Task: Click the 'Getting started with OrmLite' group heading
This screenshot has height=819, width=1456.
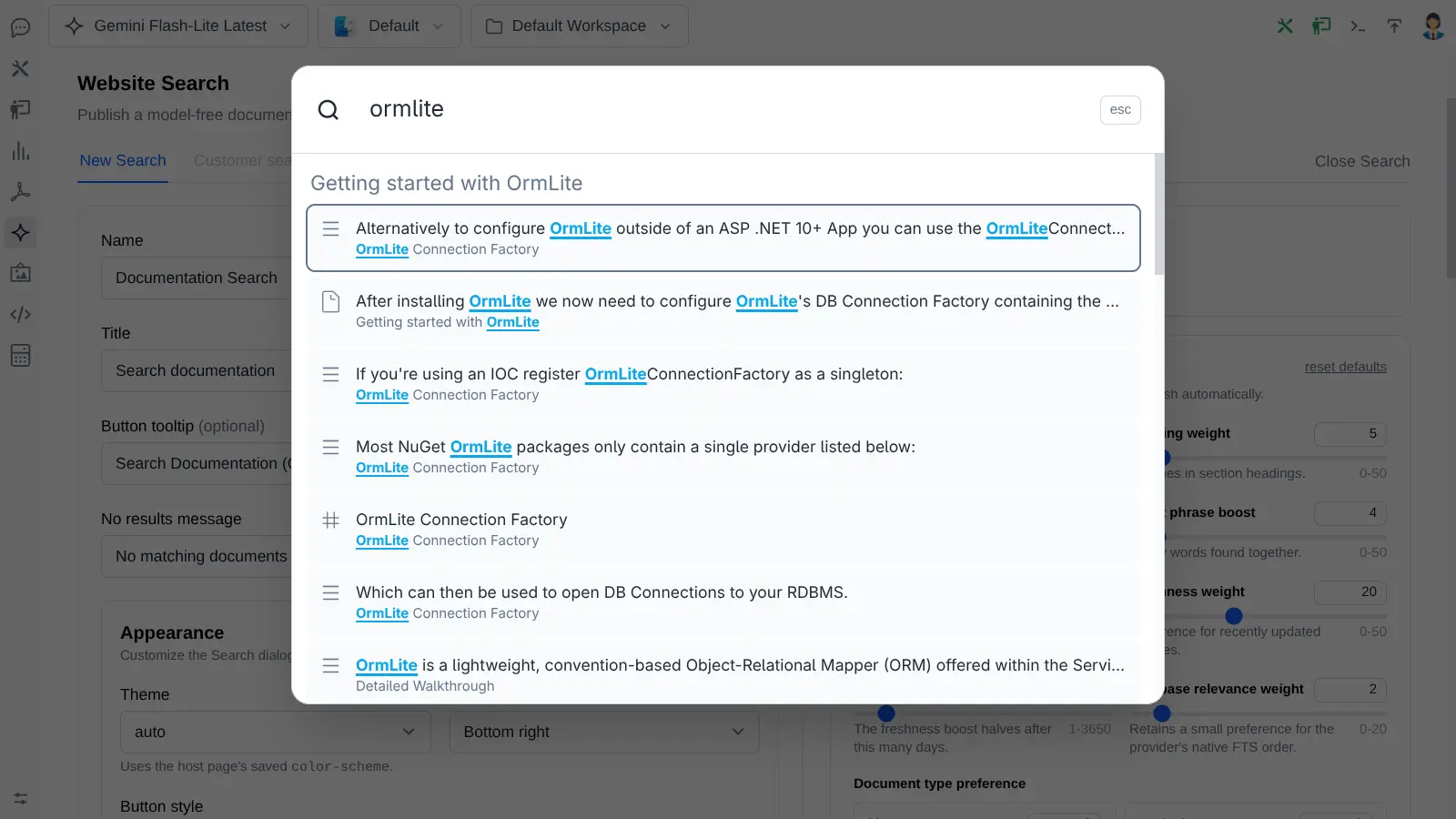Action: (x=446, y=183)
